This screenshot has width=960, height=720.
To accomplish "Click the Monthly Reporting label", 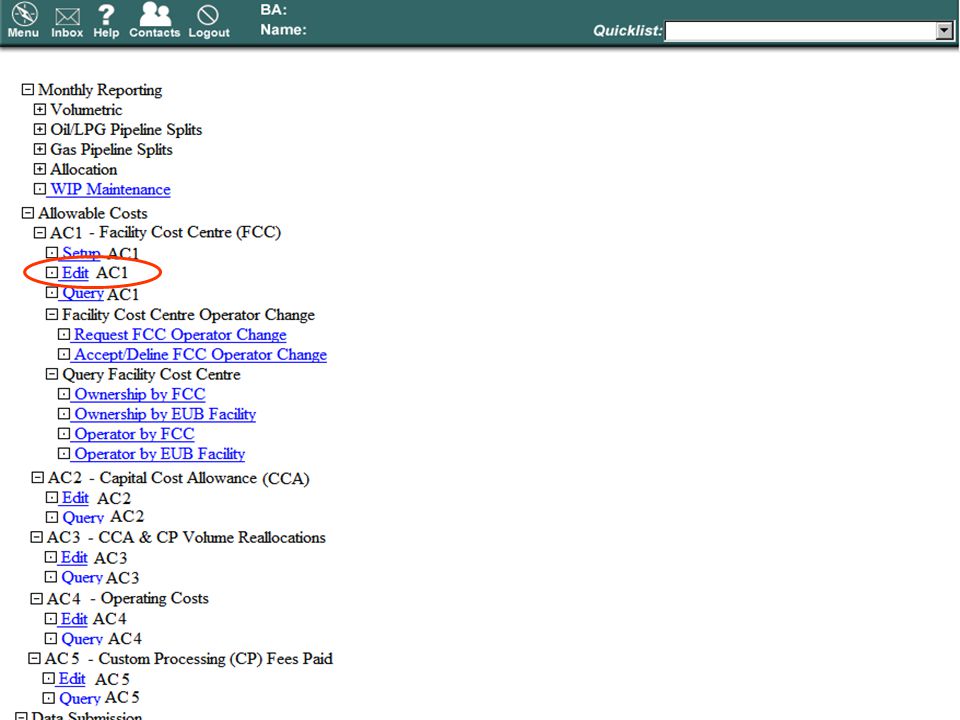I will click(x=100, y=90).
